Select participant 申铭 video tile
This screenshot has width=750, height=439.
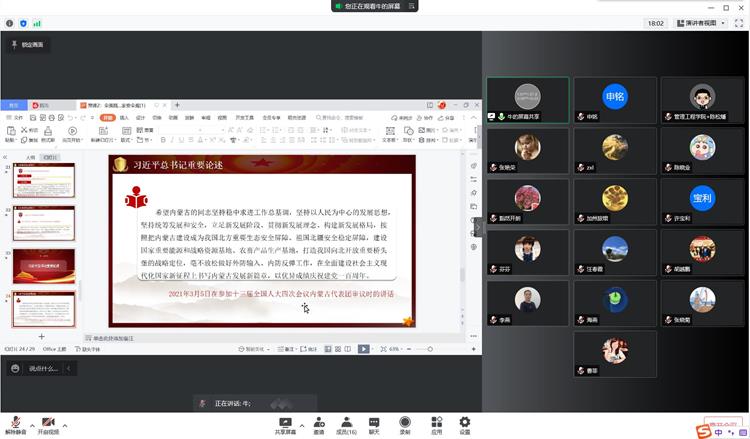click(615, 99)
